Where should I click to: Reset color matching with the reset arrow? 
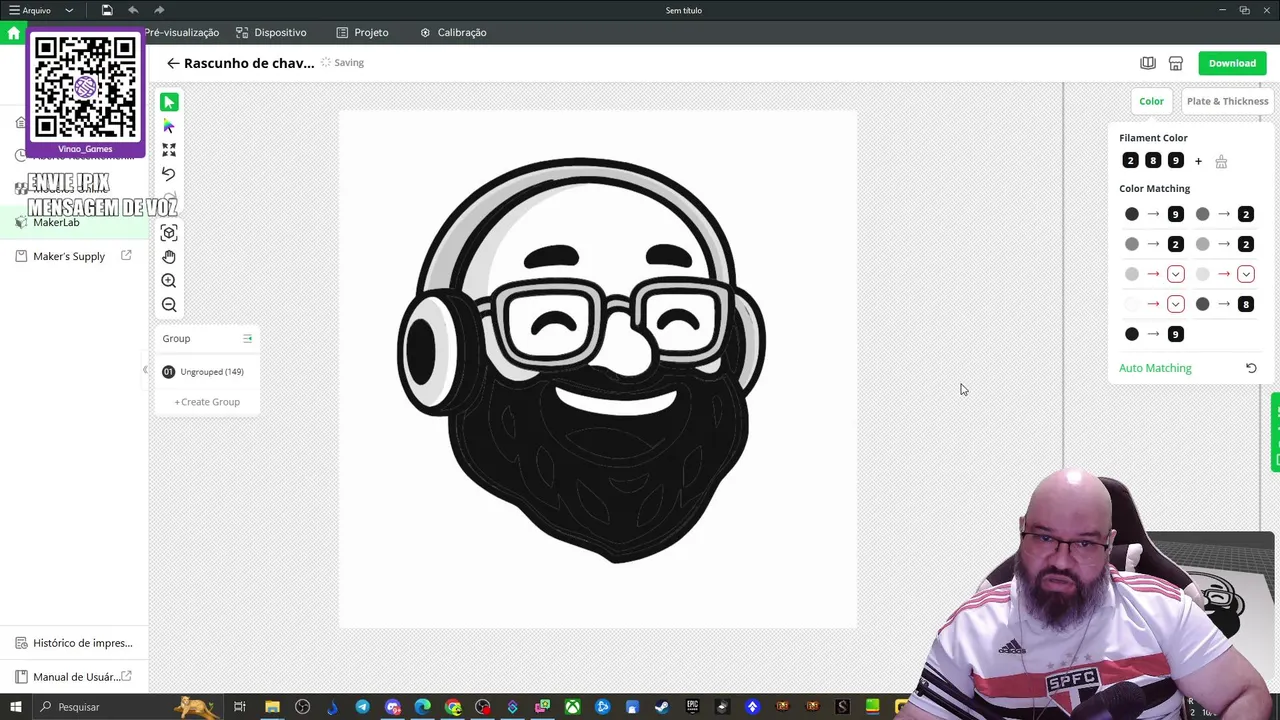[1251, 368]
